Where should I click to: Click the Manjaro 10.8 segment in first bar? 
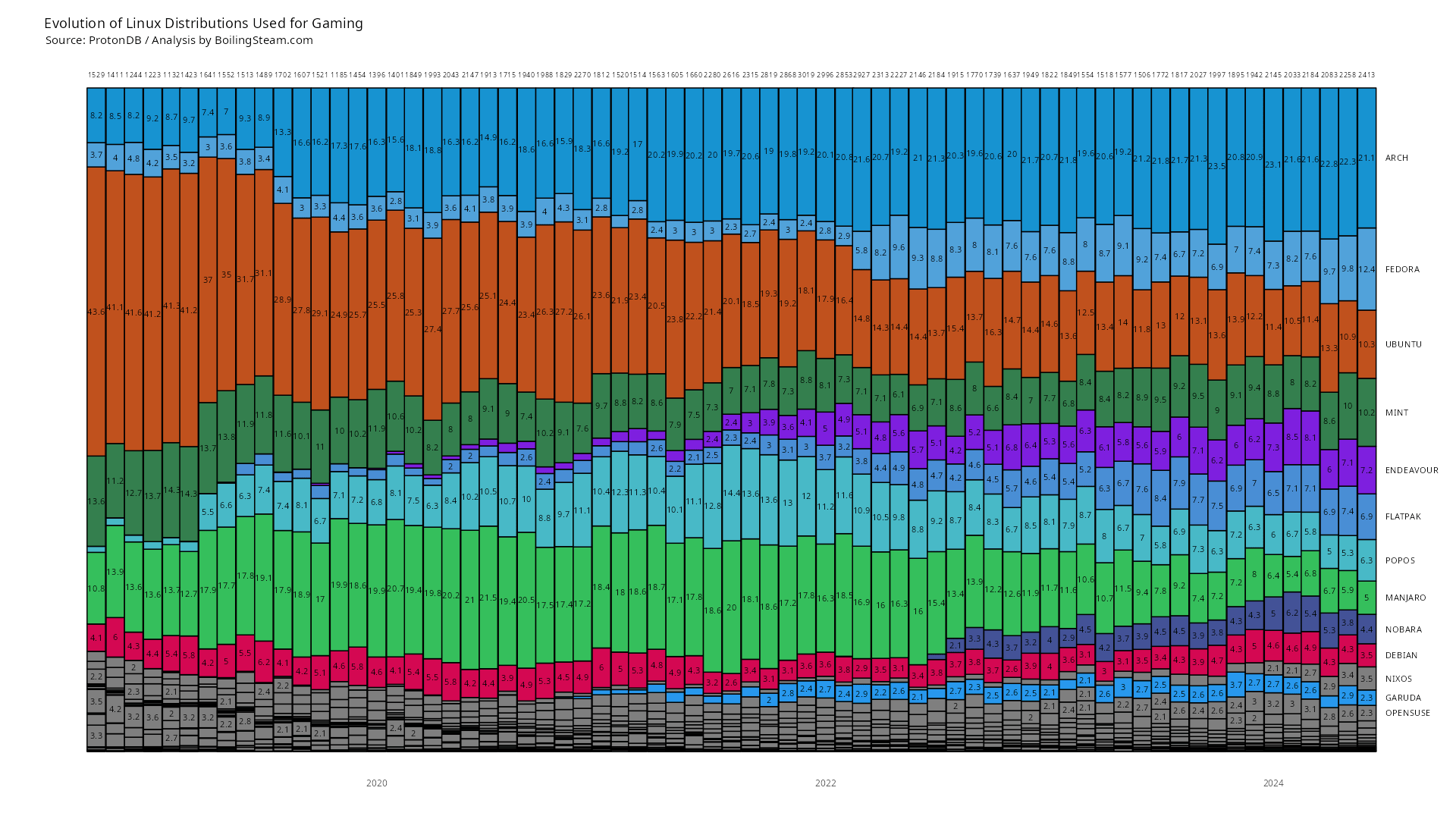pyautogui.click(x=96, y=588)
